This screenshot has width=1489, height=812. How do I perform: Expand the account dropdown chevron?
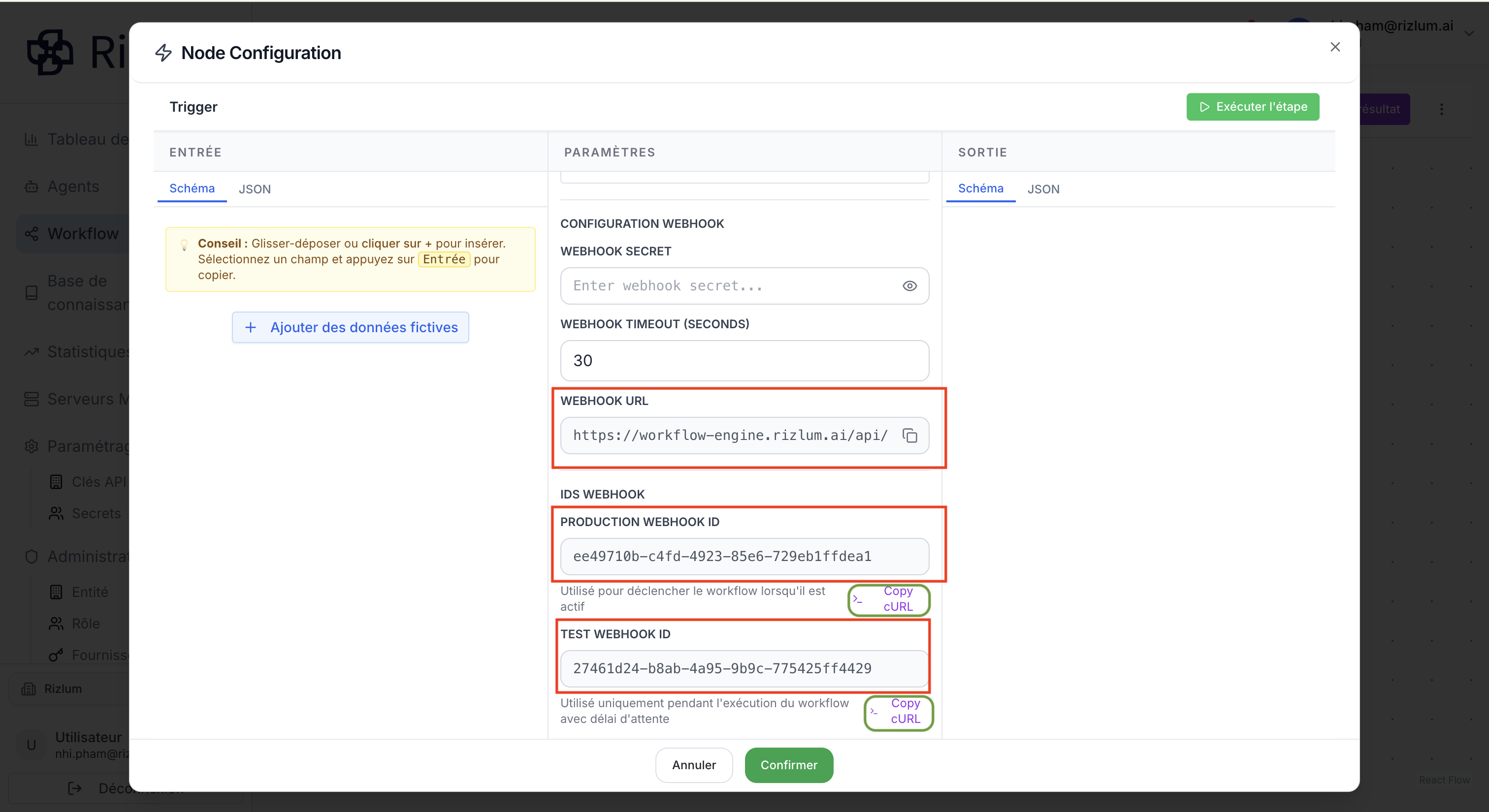point(1469,33)
